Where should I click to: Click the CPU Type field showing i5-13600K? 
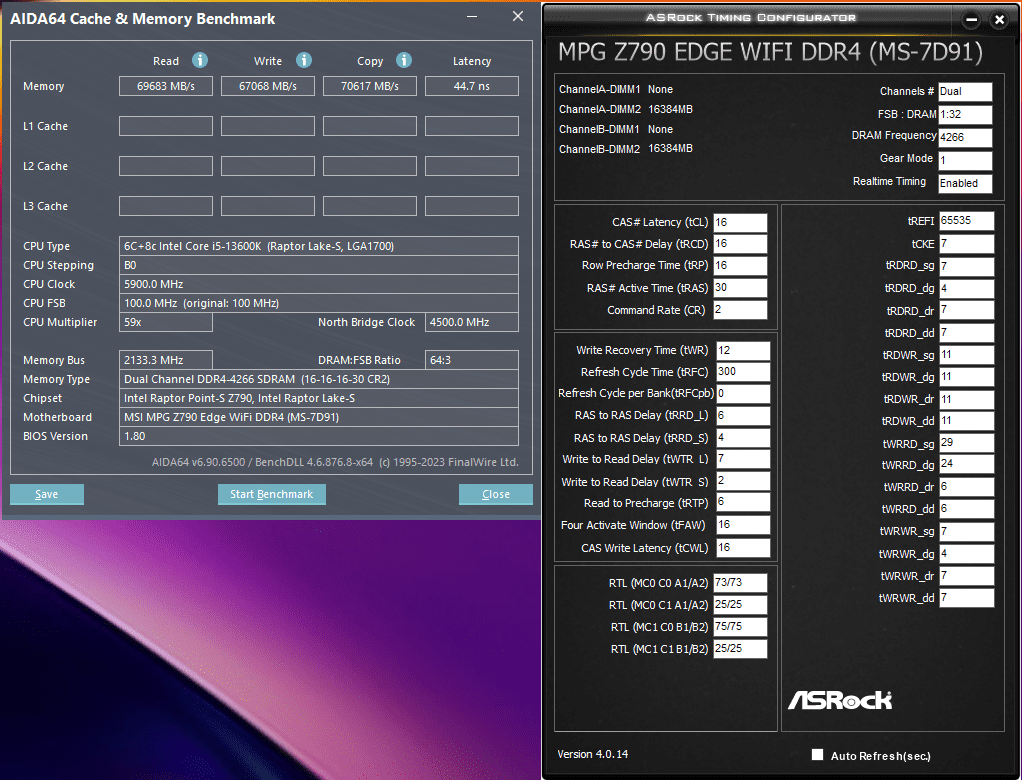tap(319, 246)
